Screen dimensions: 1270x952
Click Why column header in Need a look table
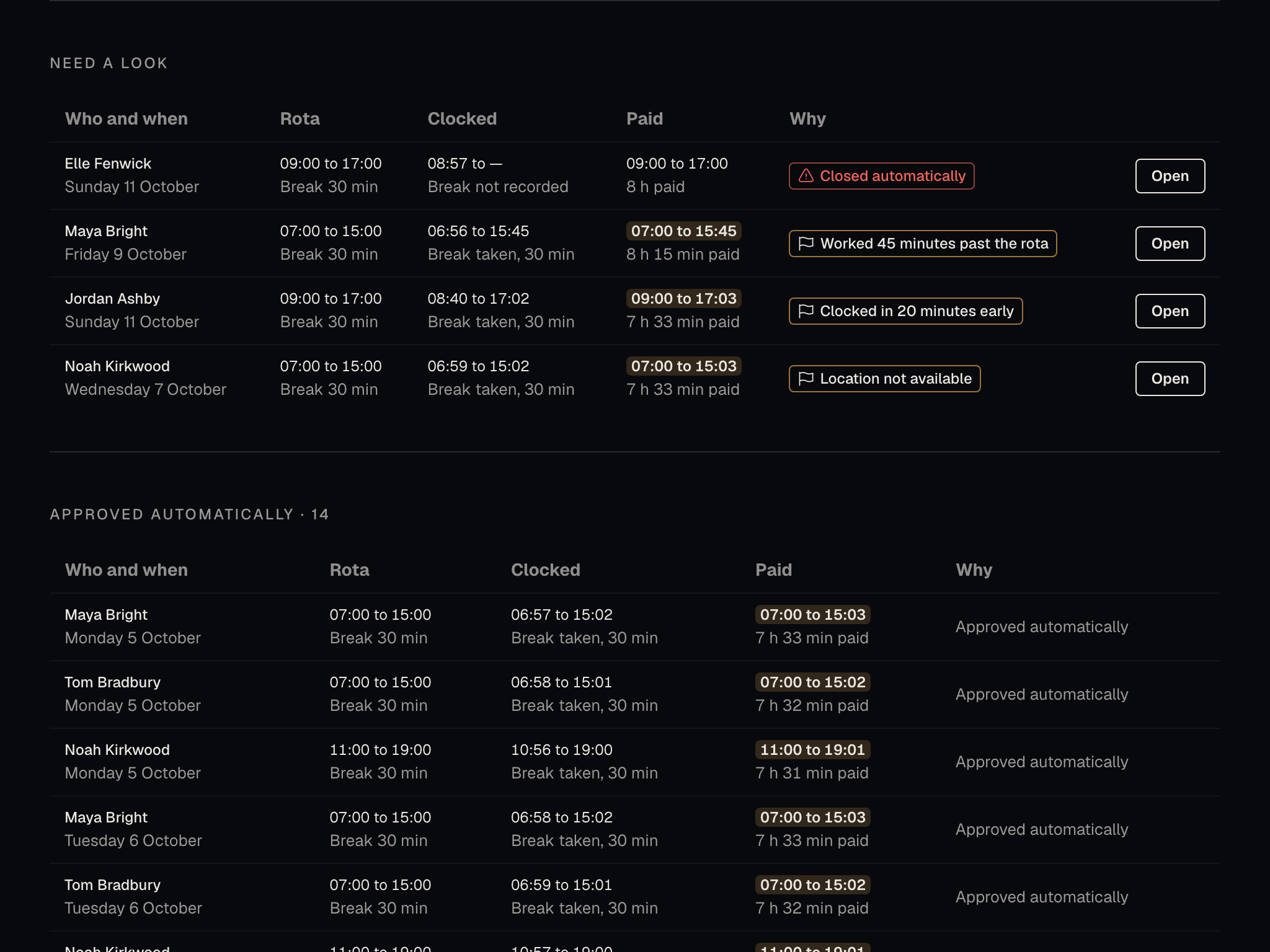pos(807,119)
